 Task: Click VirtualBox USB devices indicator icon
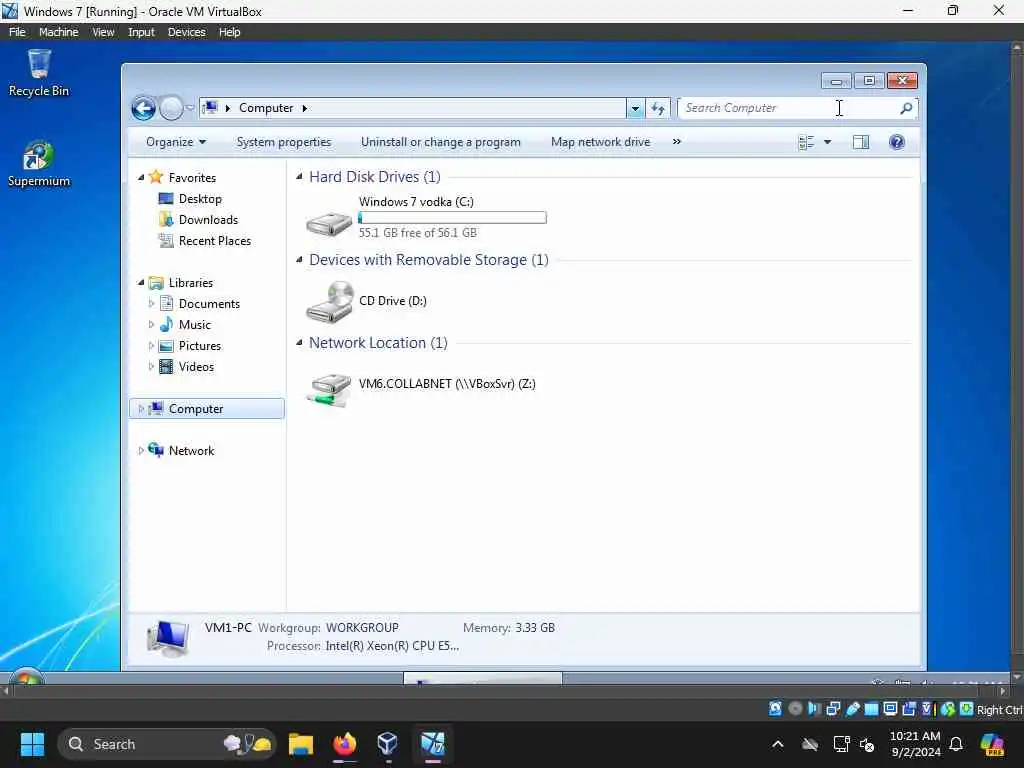(x=852, y=709)
